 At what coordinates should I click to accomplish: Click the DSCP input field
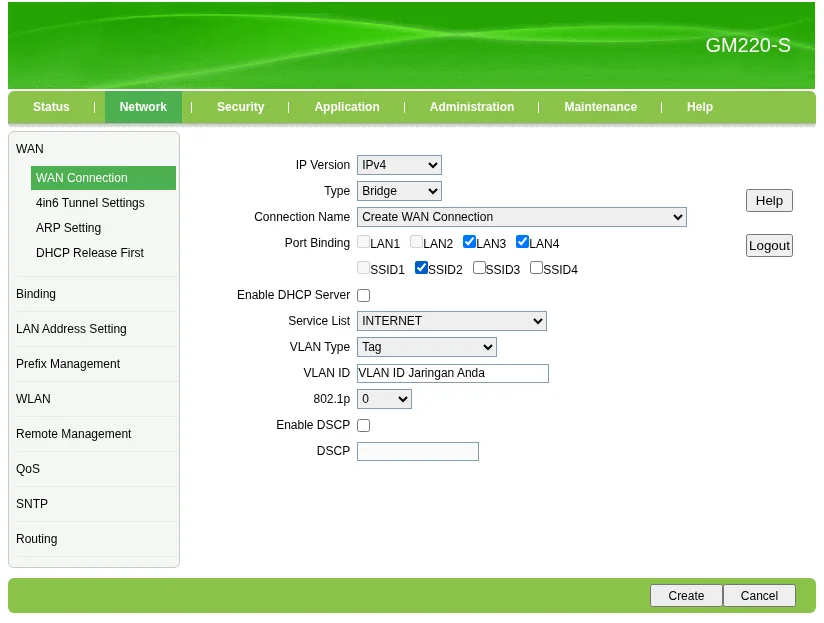pos(418,451)
